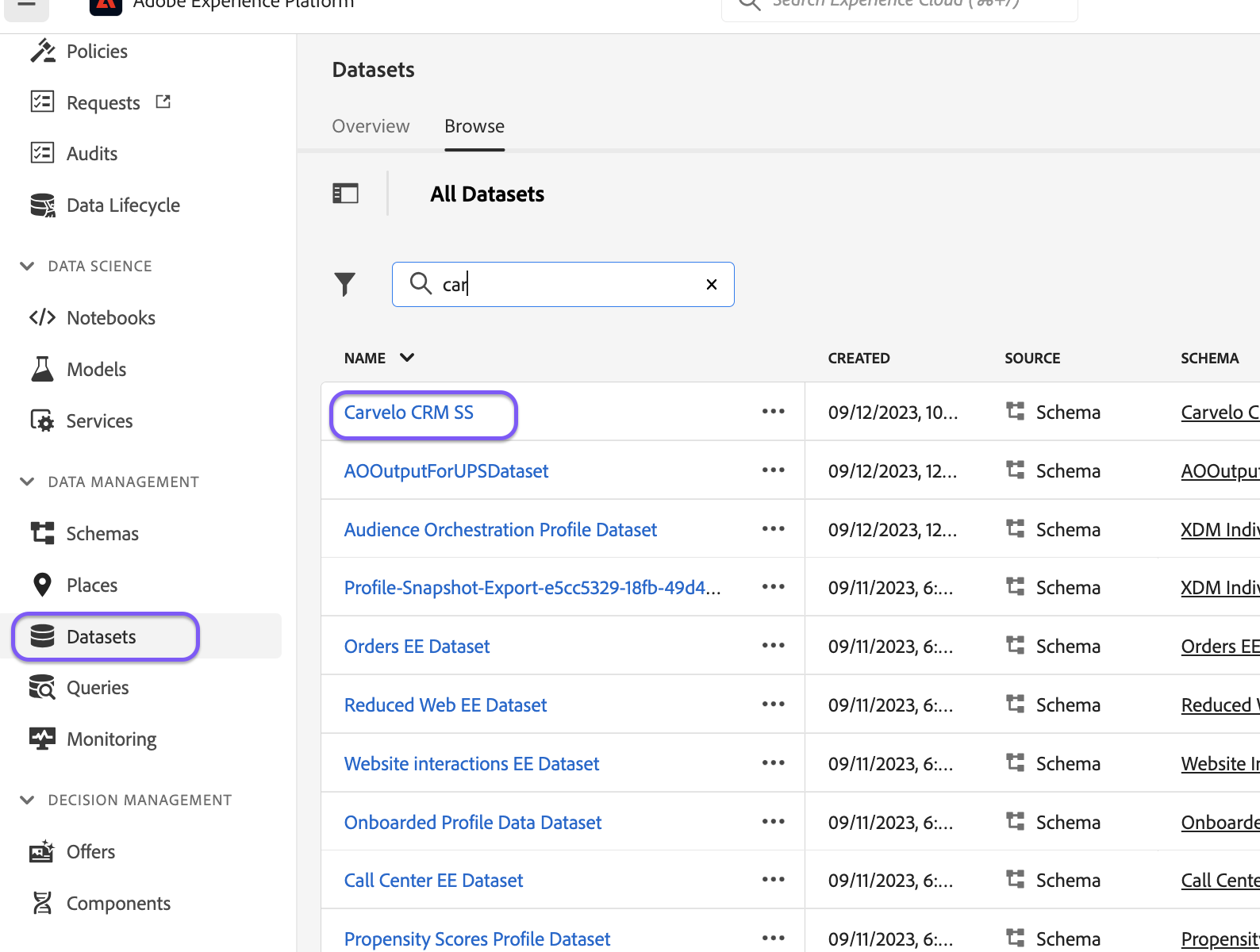1260x952 pixels.
Task: Open Policies from the sidebar
Action: (97, 52)
